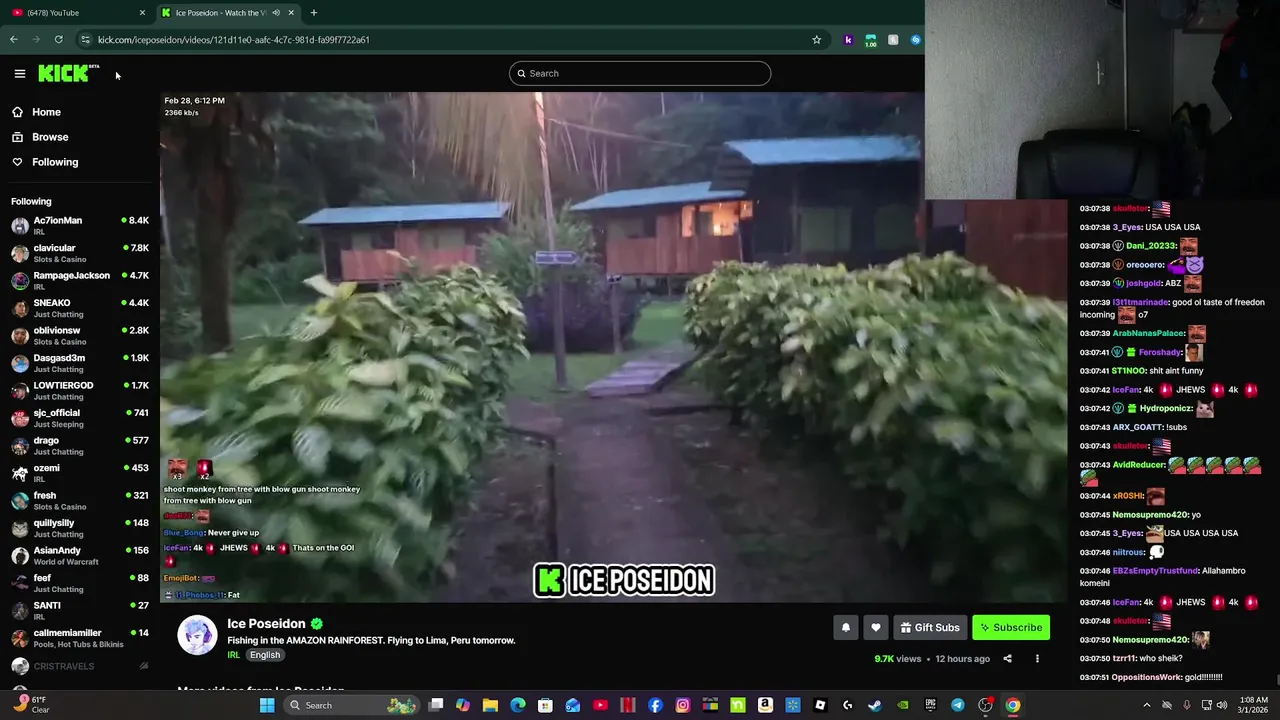Click the English language tag

click(265, 655)
